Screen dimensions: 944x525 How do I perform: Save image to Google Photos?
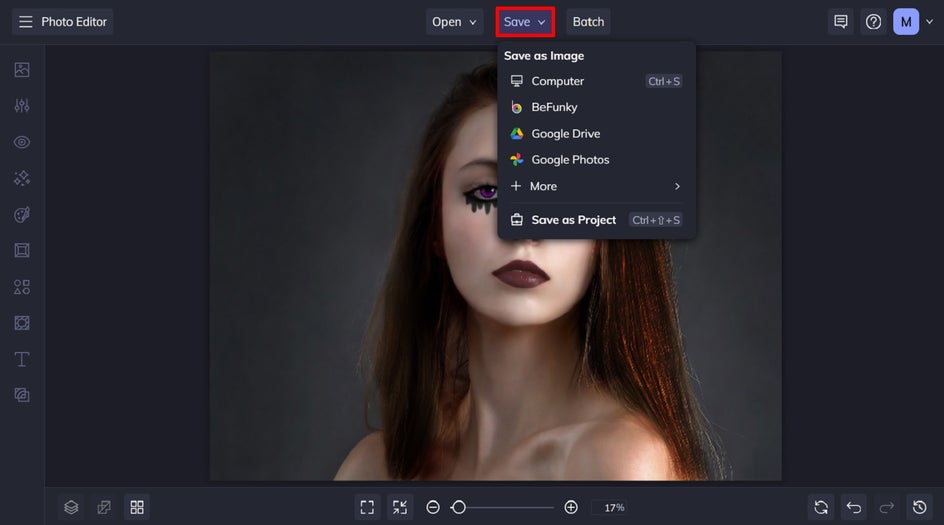596,160
